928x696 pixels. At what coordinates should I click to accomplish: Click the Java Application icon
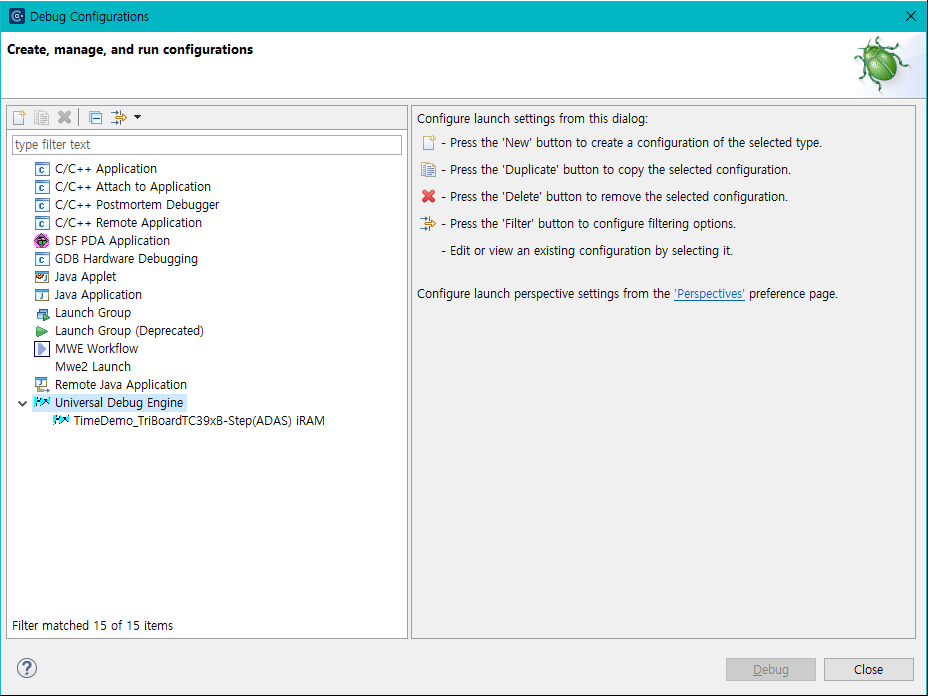(x=41, y=295)
